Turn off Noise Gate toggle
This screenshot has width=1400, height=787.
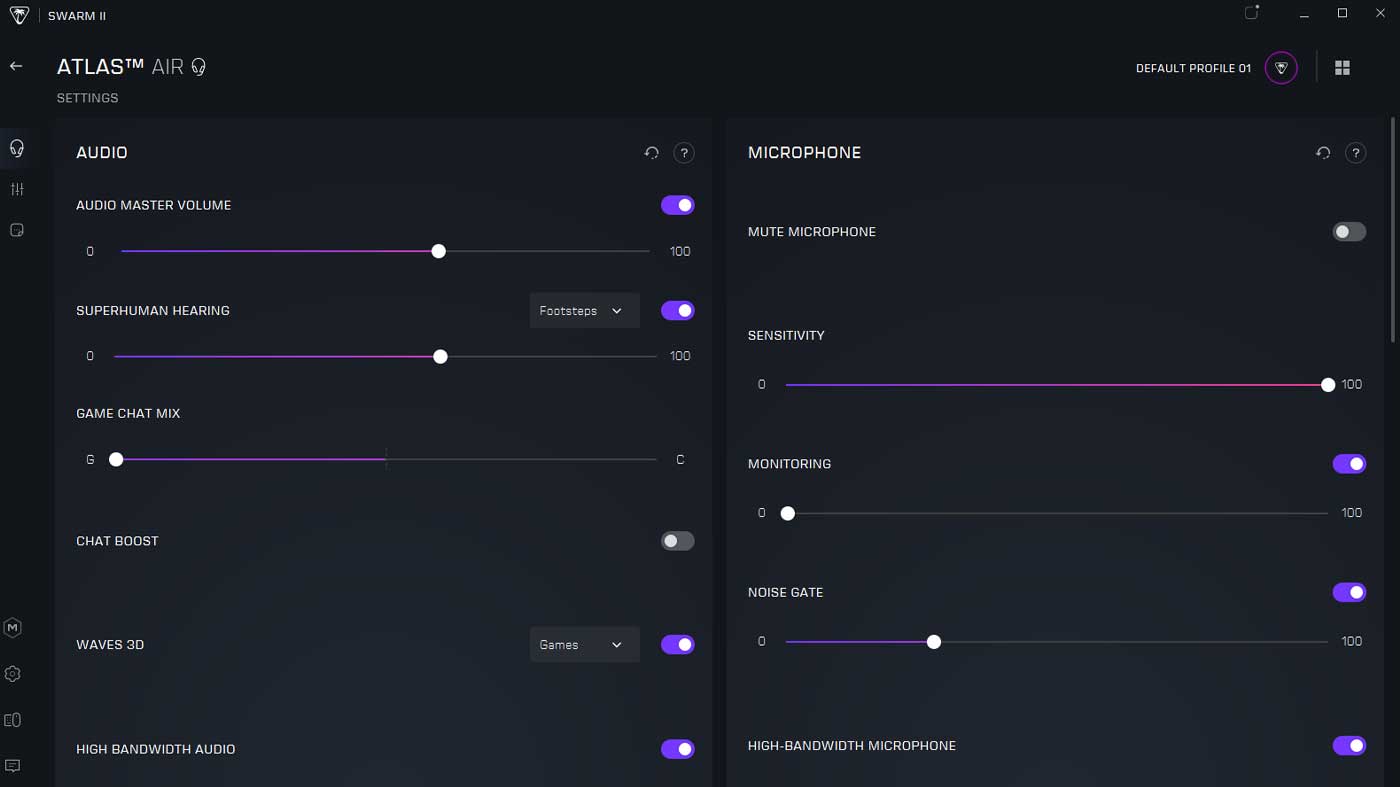point(1349,593)
